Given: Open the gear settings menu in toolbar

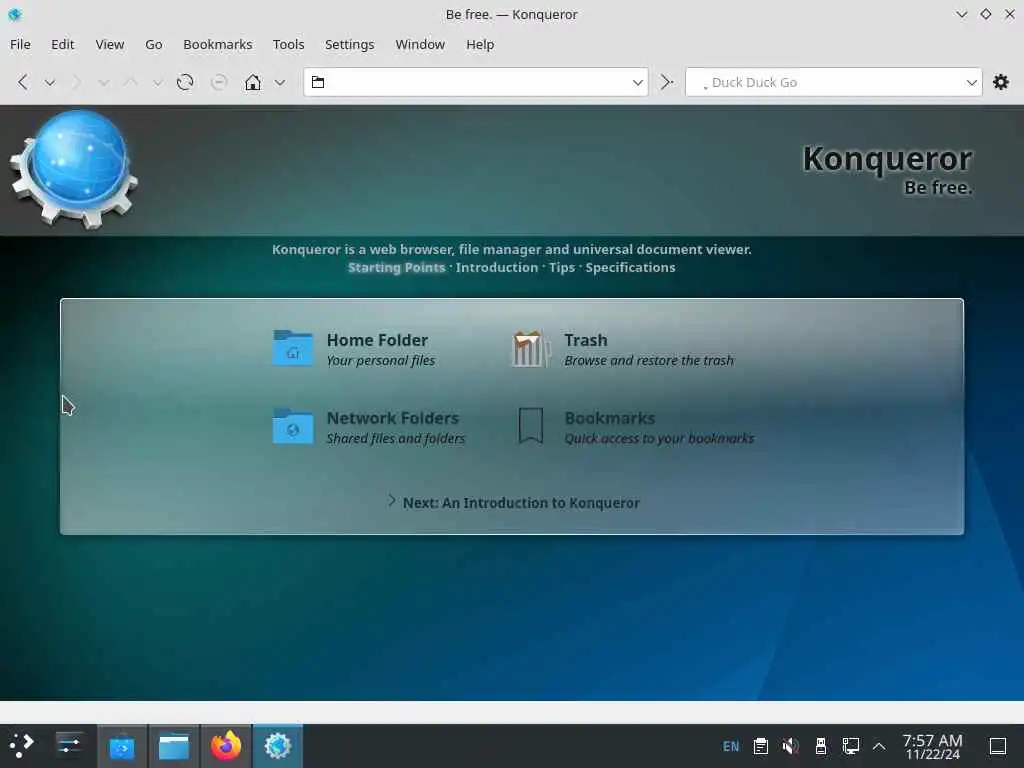Looking at the screenshot, I should click(1000, 82).
